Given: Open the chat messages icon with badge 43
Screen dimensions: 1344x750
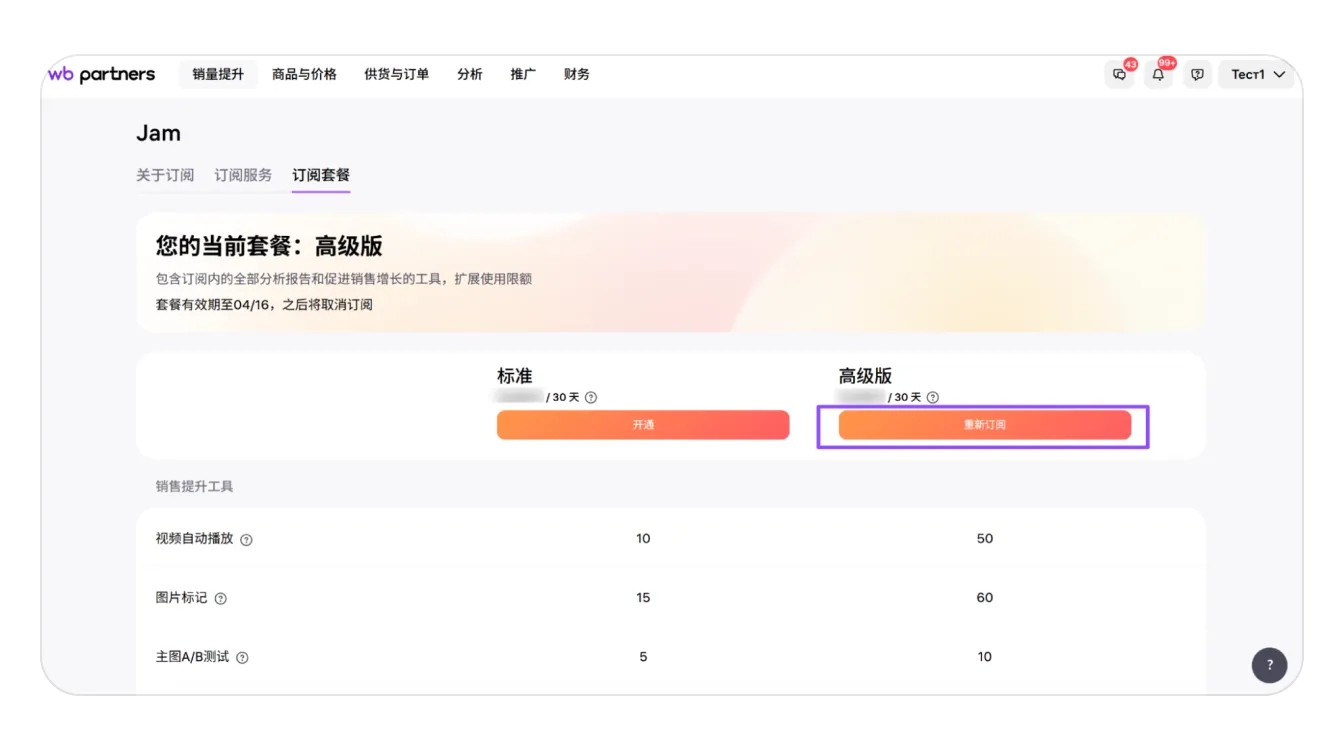Looking at the screenshot, I should (x=1120, y=74).
